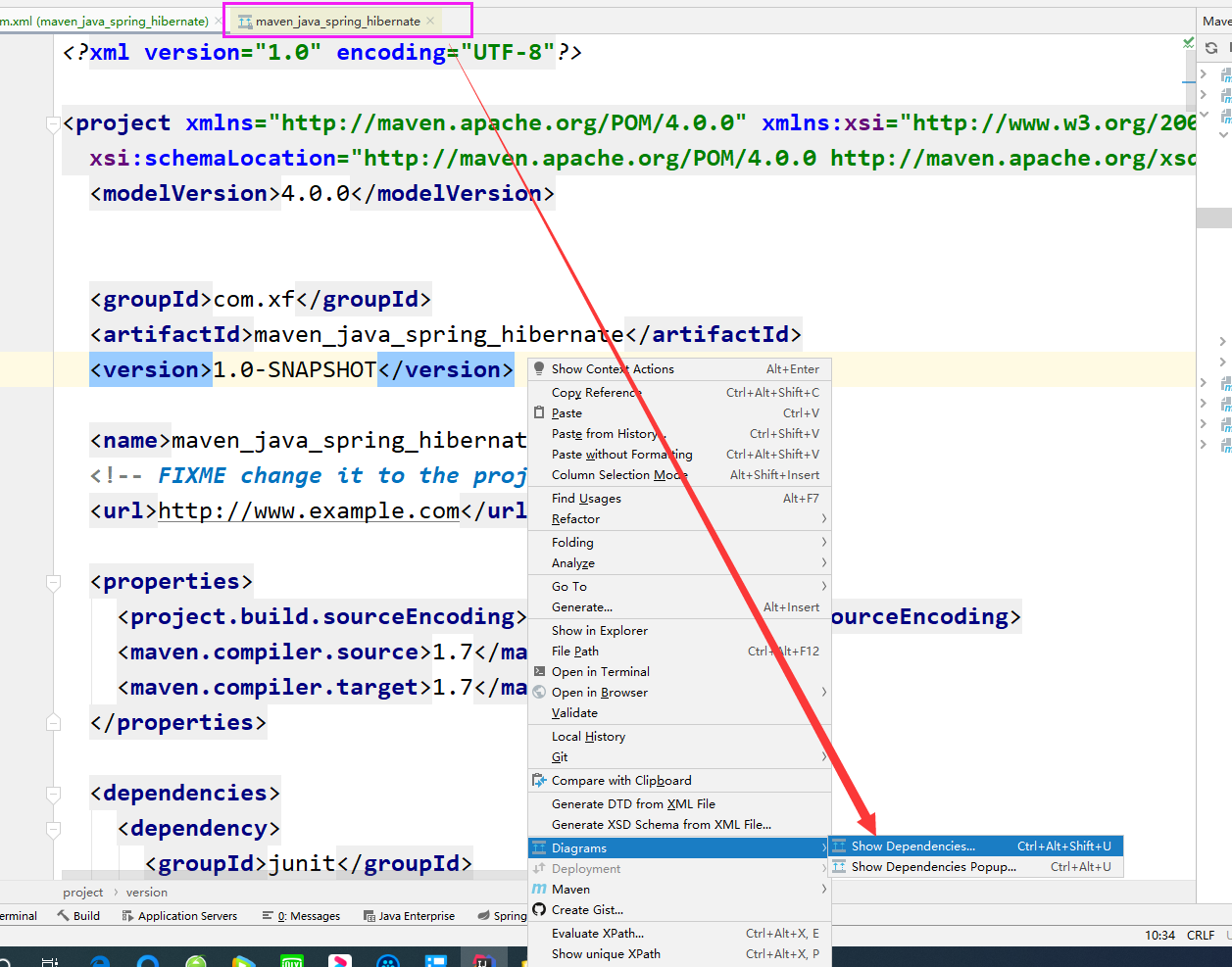
Task: Open iQIYI app from taskbar
Action: click(x=291, y=962)
